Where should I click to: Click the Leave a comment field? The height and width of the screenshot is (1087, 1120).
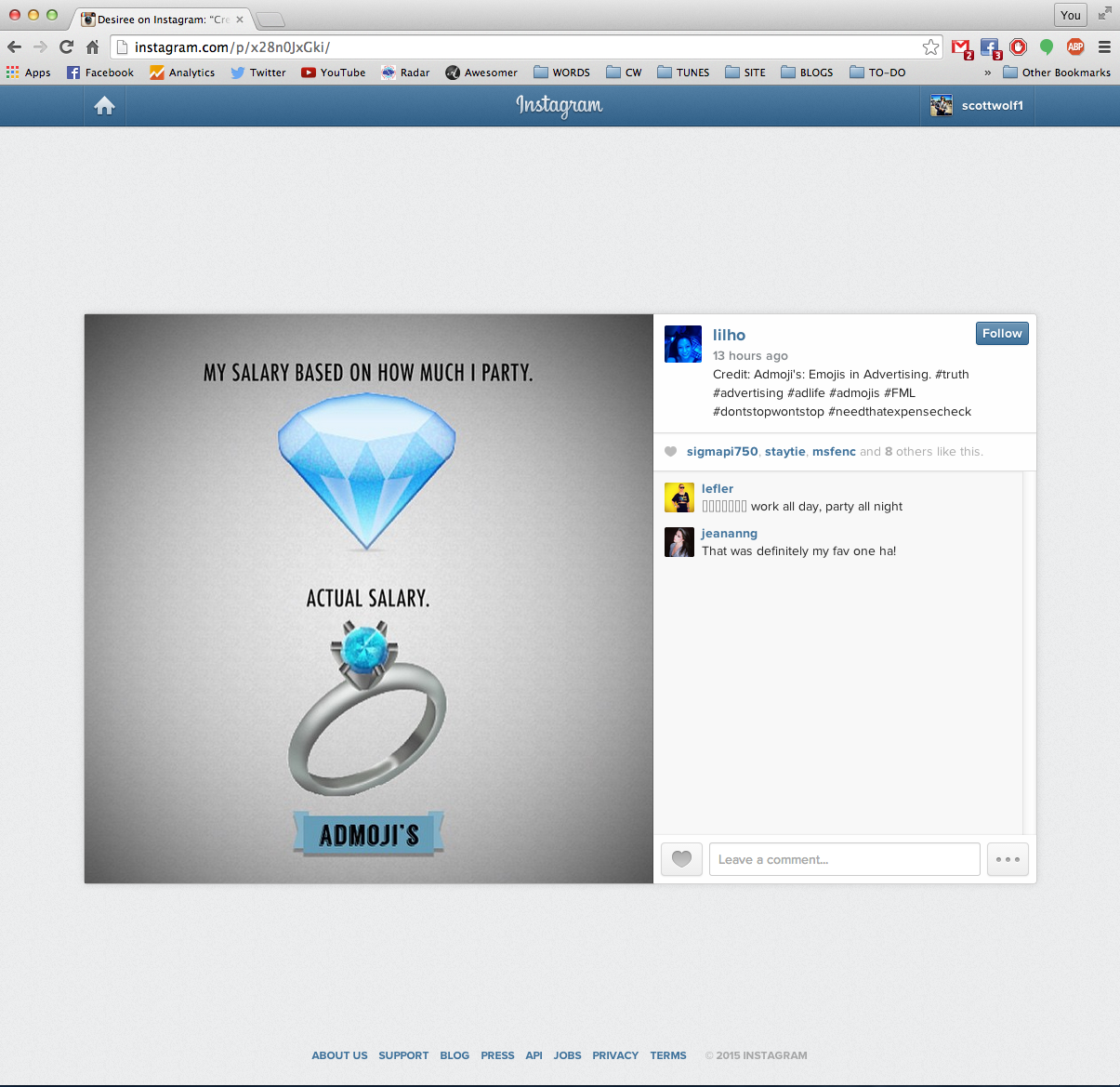[x=844, y=859]
